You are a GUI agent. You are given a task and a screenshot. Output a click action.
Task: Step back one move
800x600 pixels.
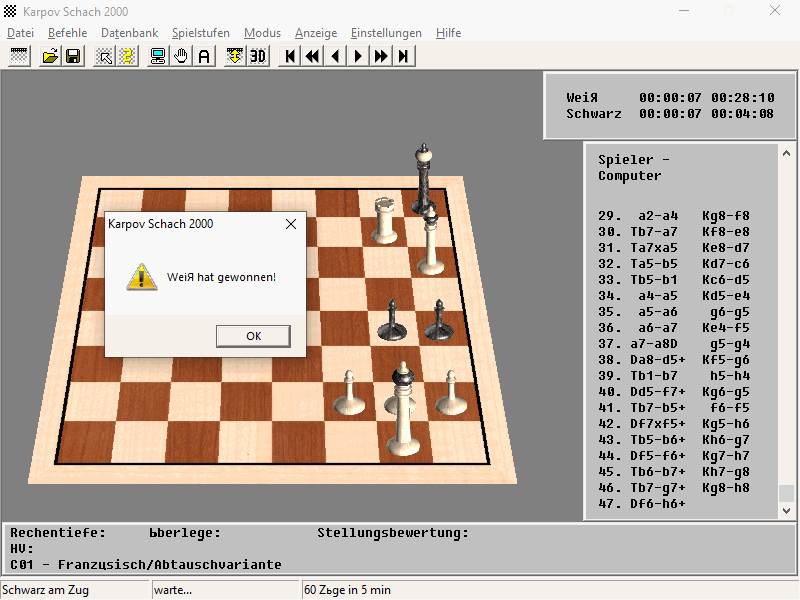tap(335, 56)
